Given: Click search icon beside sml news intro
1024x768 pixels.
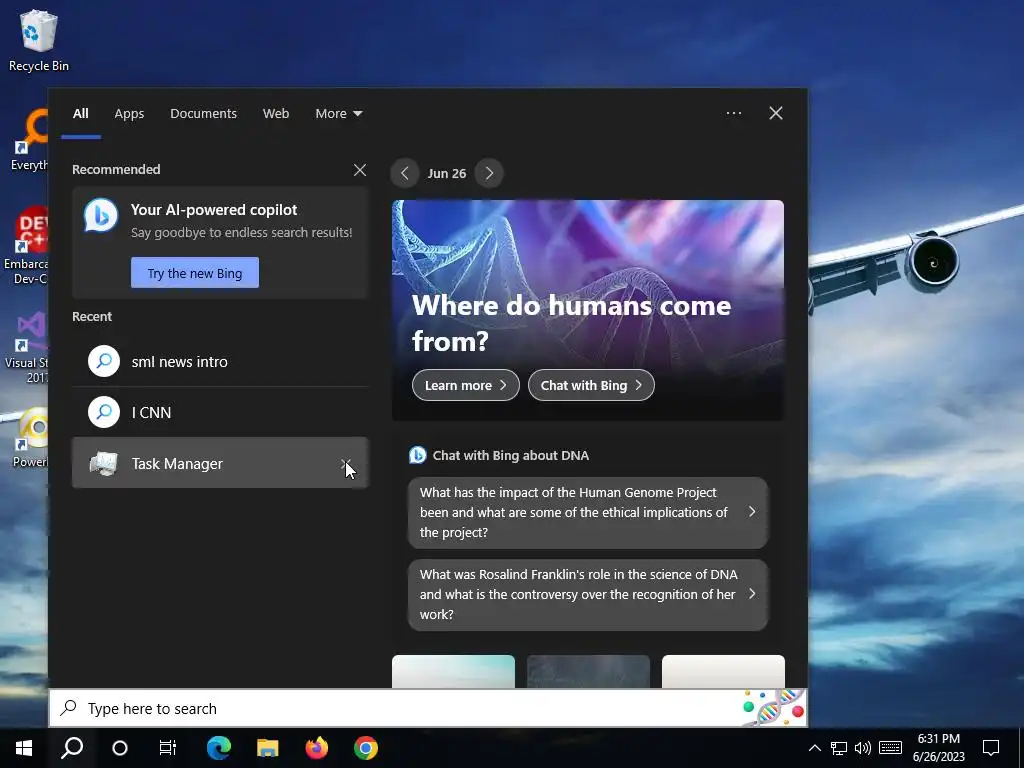Looking at the screenshot, I should [x=104, y=361].
